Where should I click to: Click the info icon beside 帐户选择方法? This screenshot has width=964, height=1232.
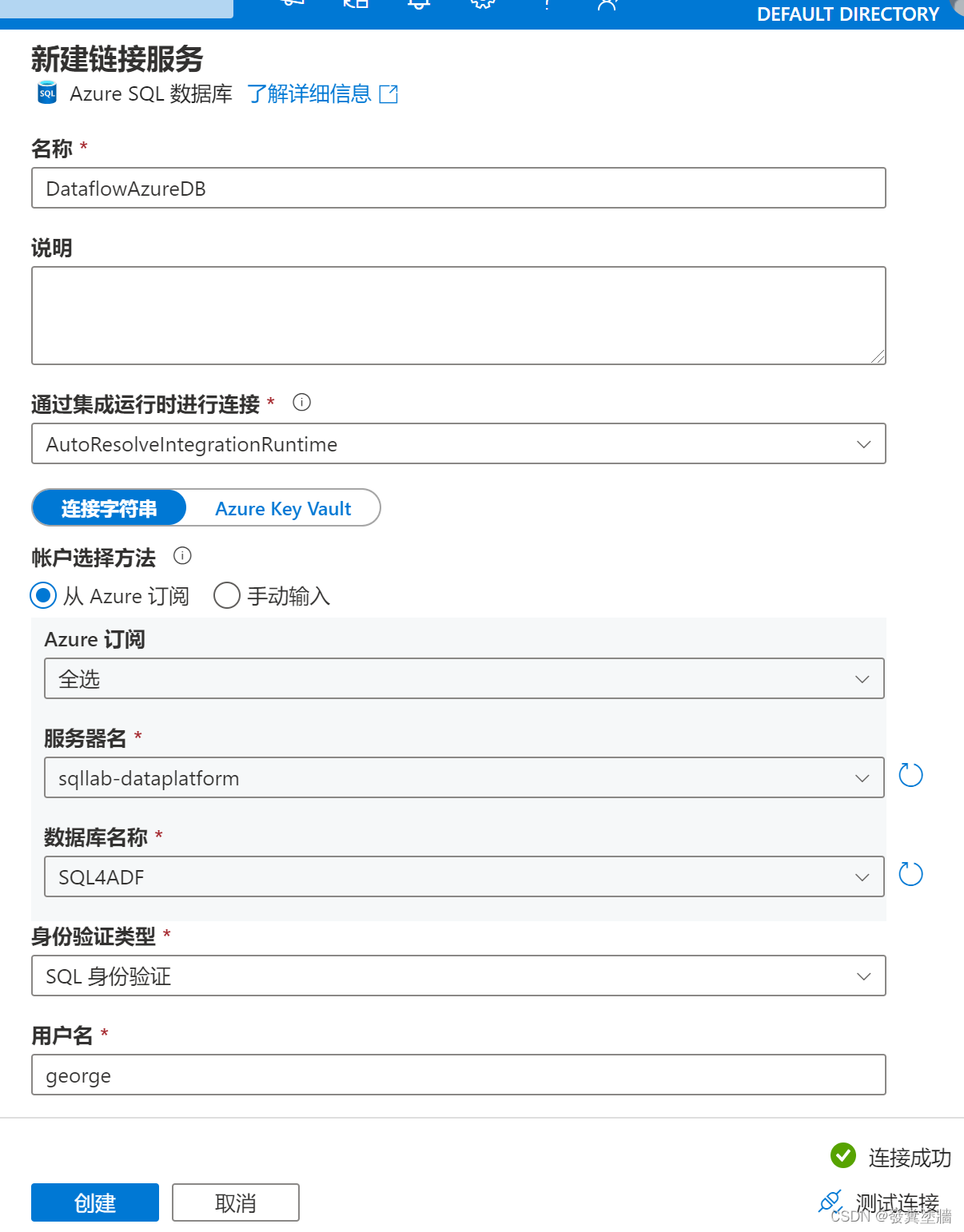click(182, 556)
